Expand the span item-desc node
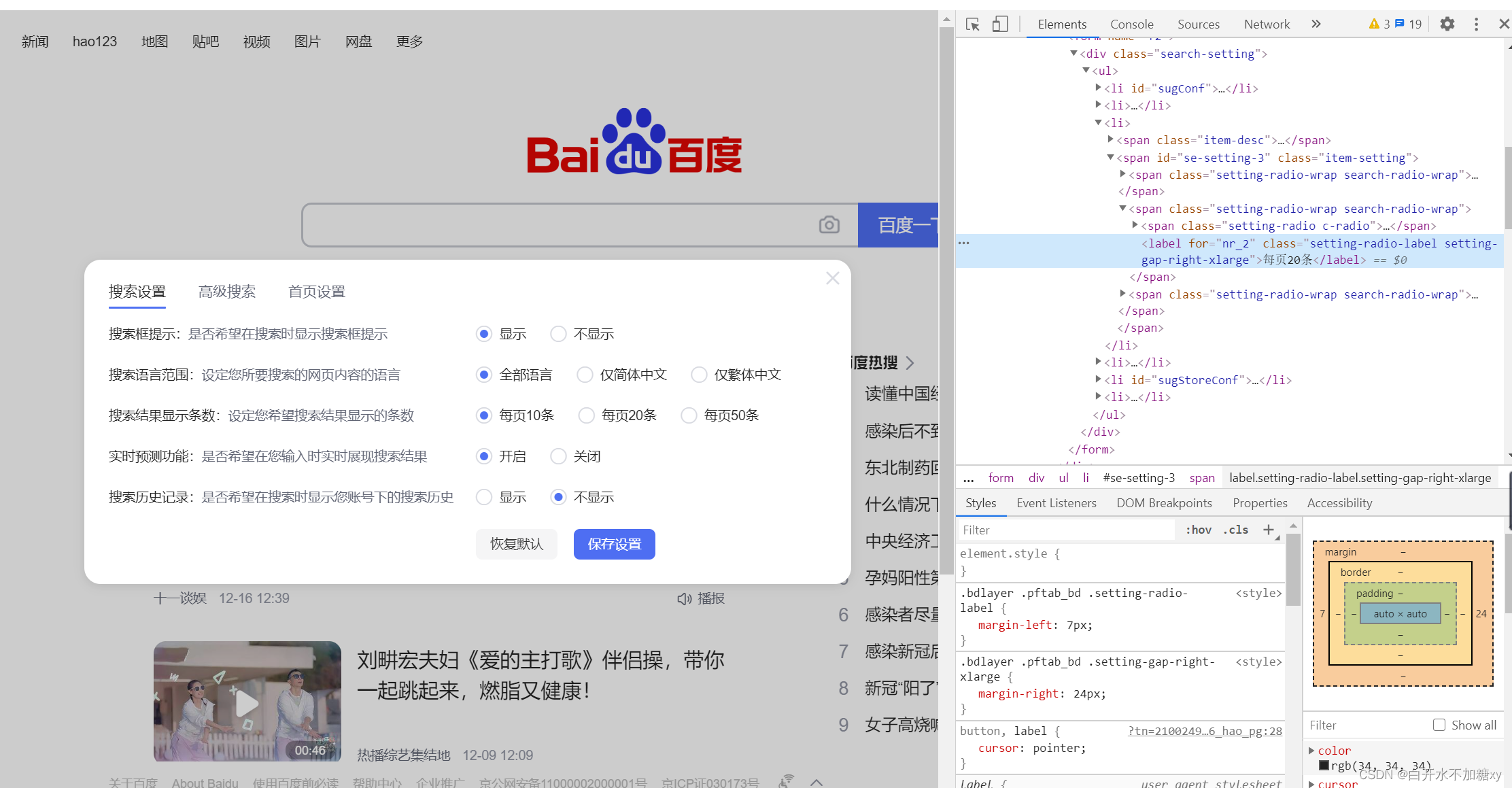 1110,139
